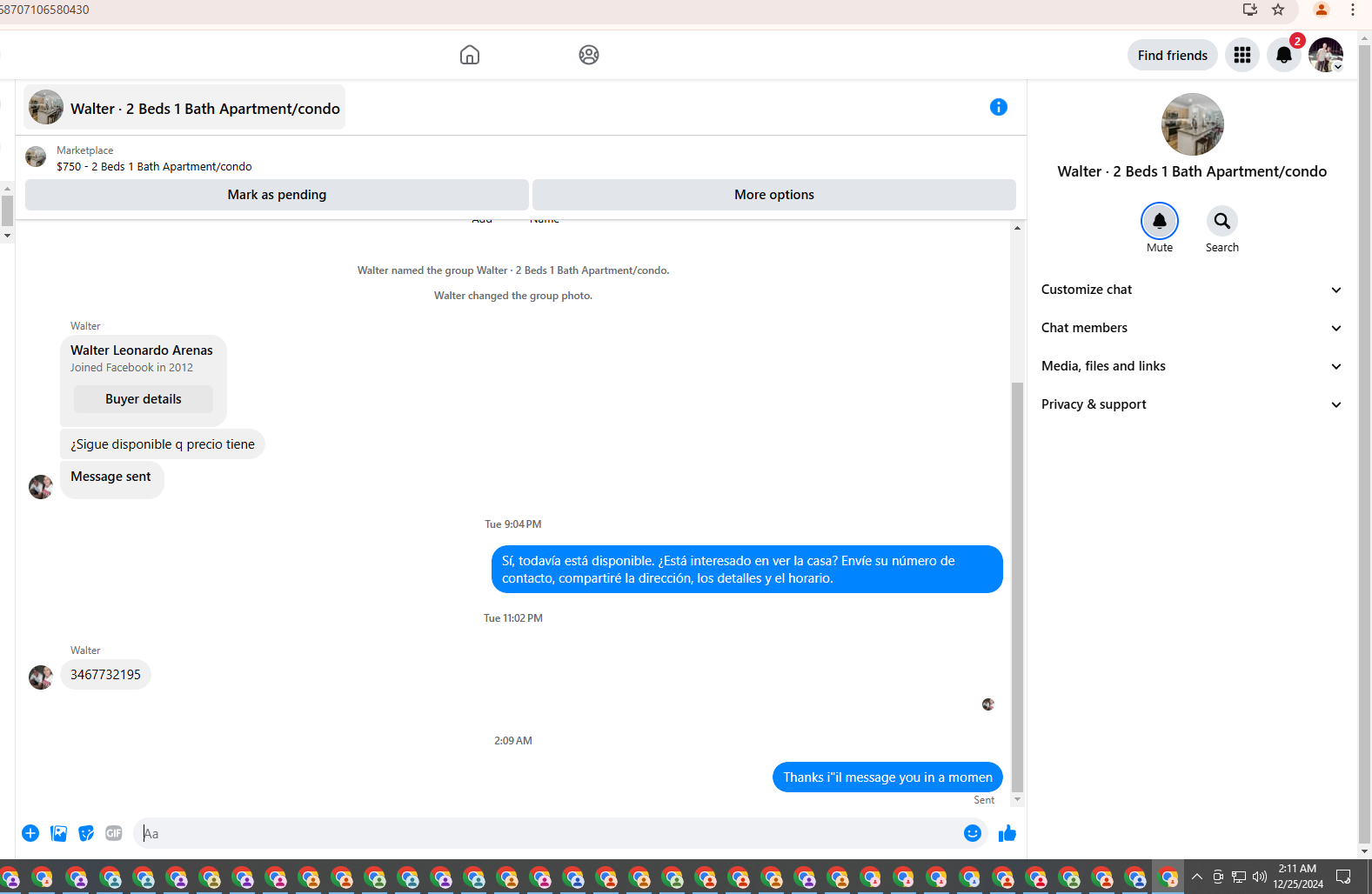Open the volume speaker tray icon
The height and width of the screenshot is (894, 1372).
point(1260,877)
